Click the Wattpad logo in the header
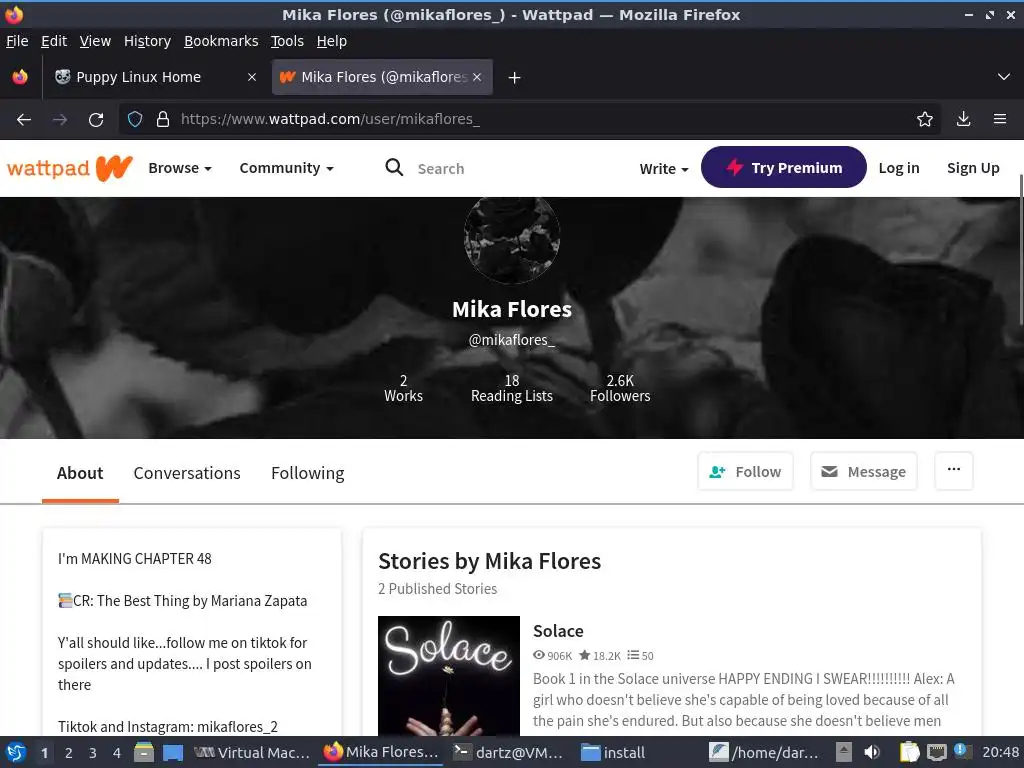The width and height of the screenshot is (1024, 768). [x=69, y=168]
